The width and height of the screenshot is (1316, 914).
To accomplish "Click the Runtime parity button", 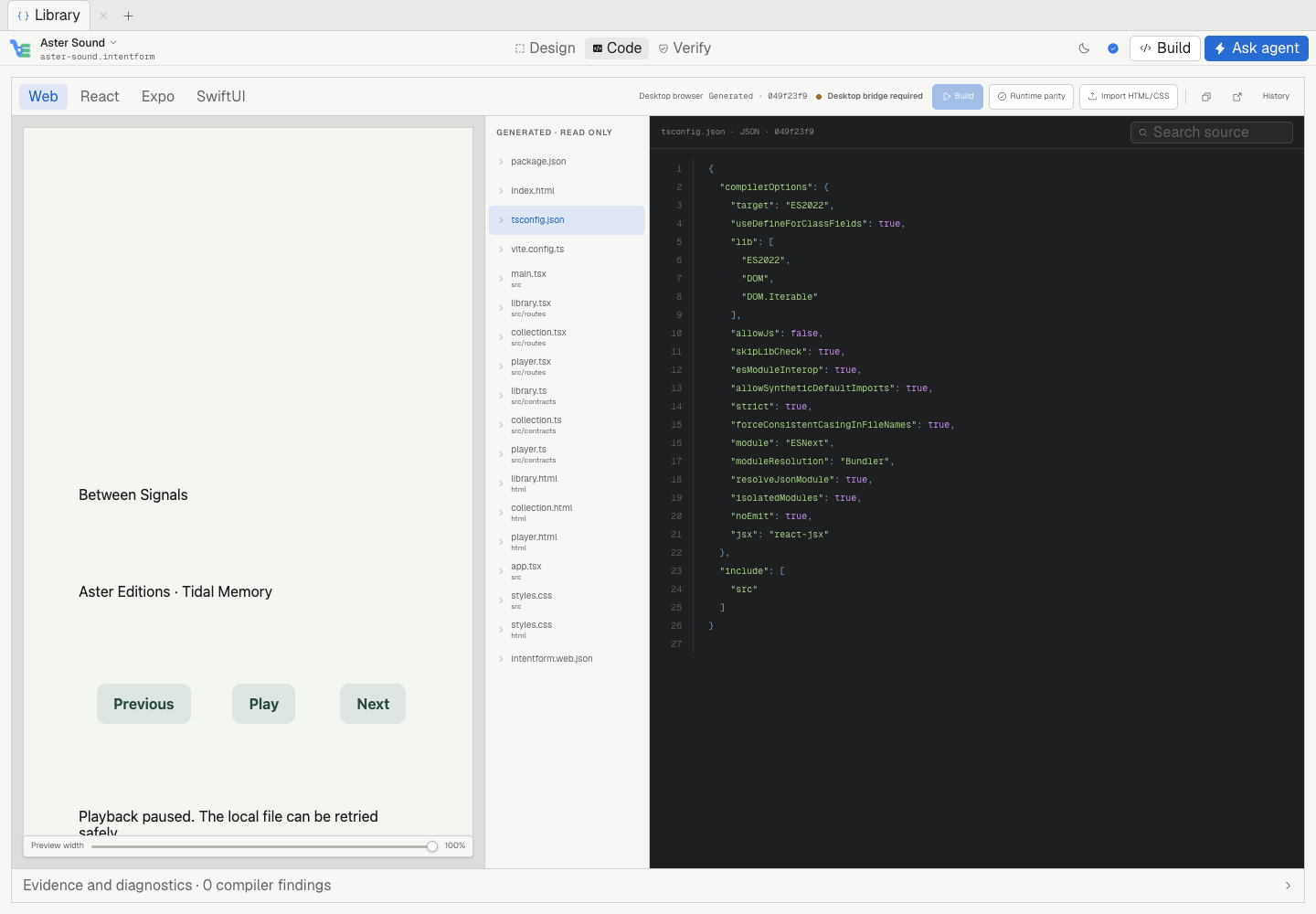I will (x=1032, y=97).
